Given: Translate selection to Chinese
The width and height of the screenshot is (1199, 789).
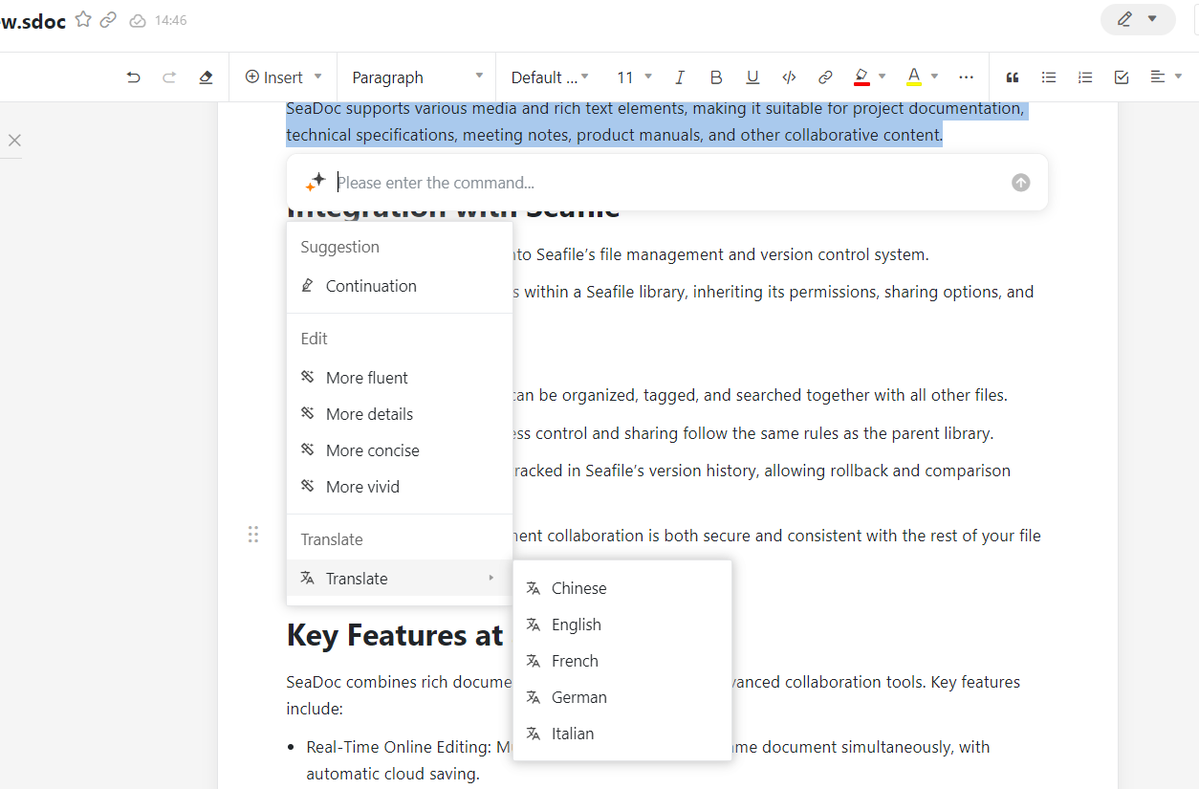Looking at the screenshot, I should click(x=622, y=589).
